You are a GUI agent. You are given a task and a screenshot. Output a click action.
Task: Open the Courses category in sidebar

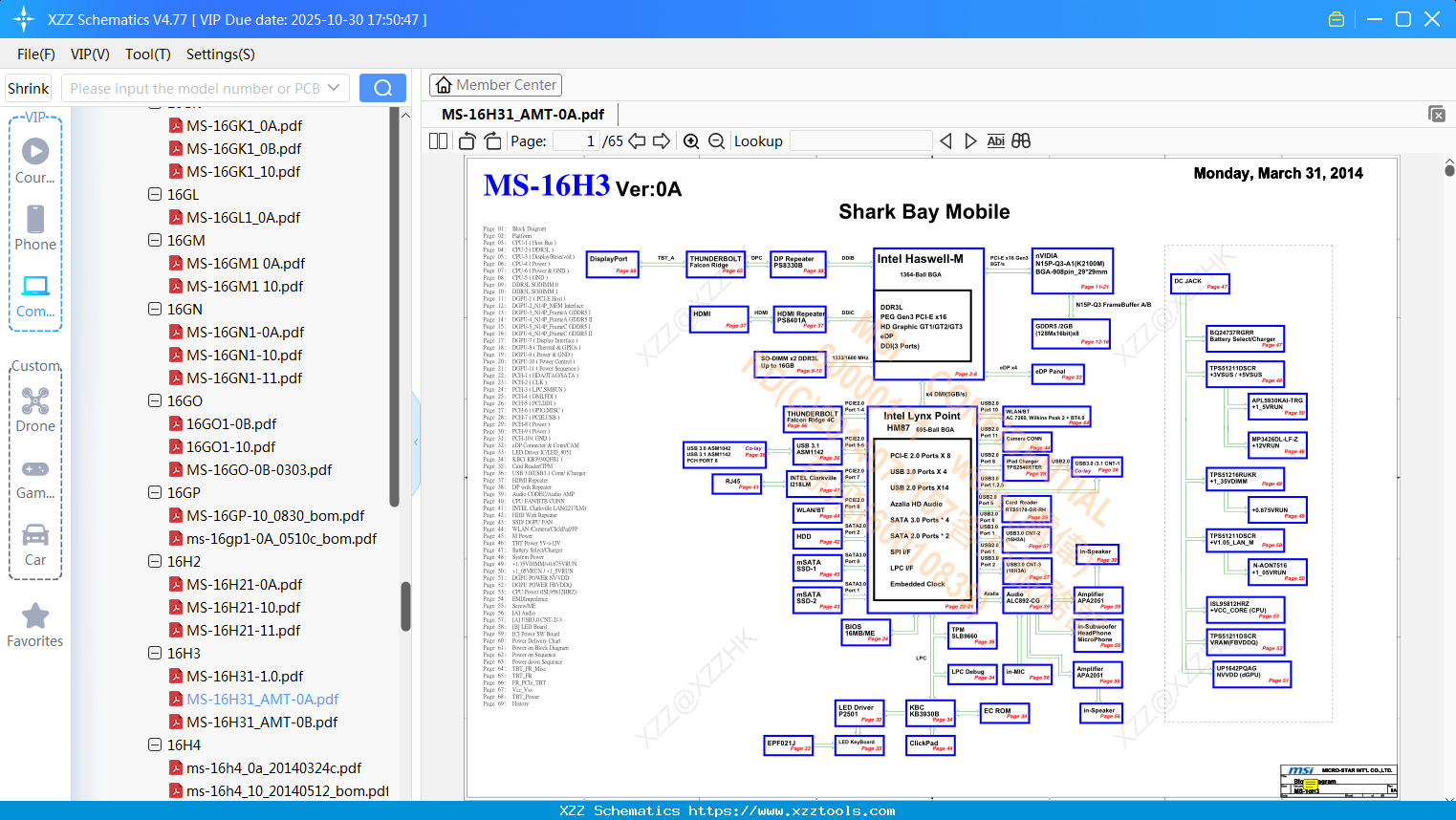pos(35,161)
